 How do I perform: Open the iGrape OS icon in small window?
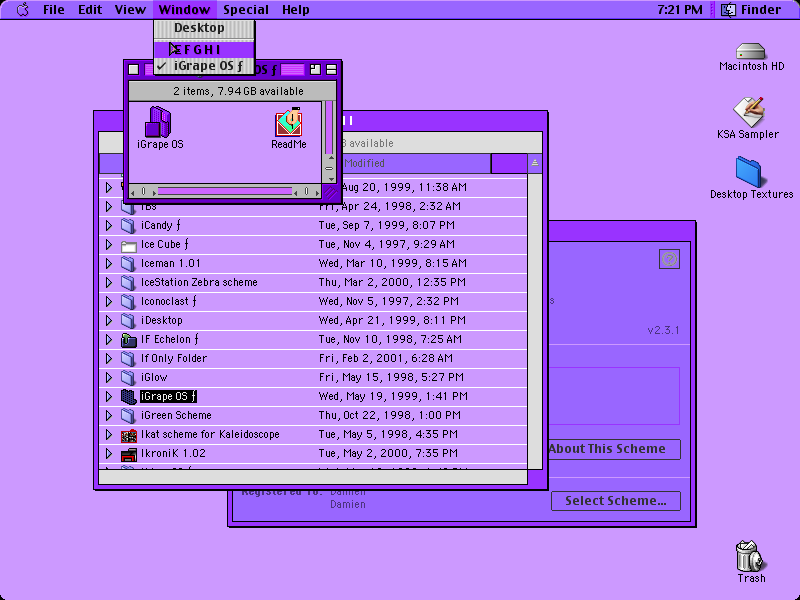(158, 122)
